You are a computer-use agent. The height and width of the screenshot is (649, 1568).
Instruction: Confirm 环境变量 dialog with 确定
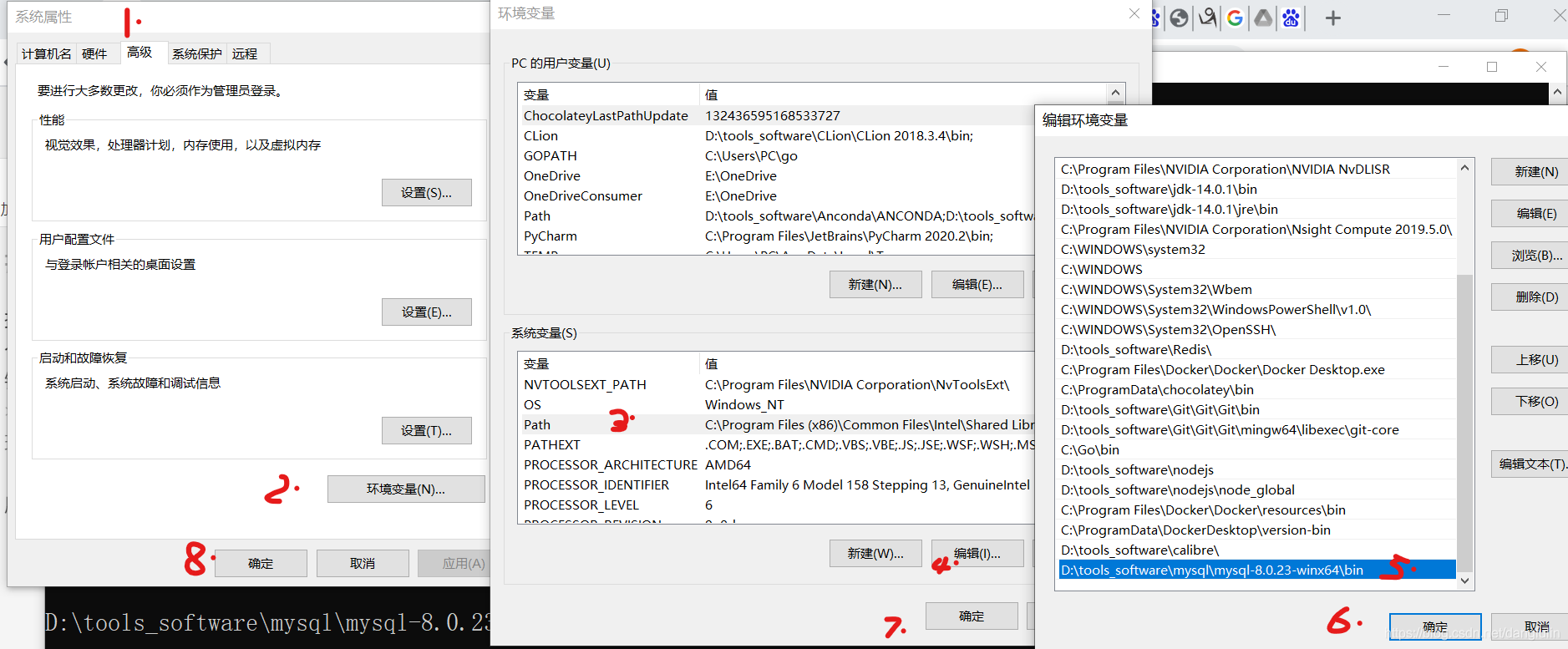pos(972,616)
